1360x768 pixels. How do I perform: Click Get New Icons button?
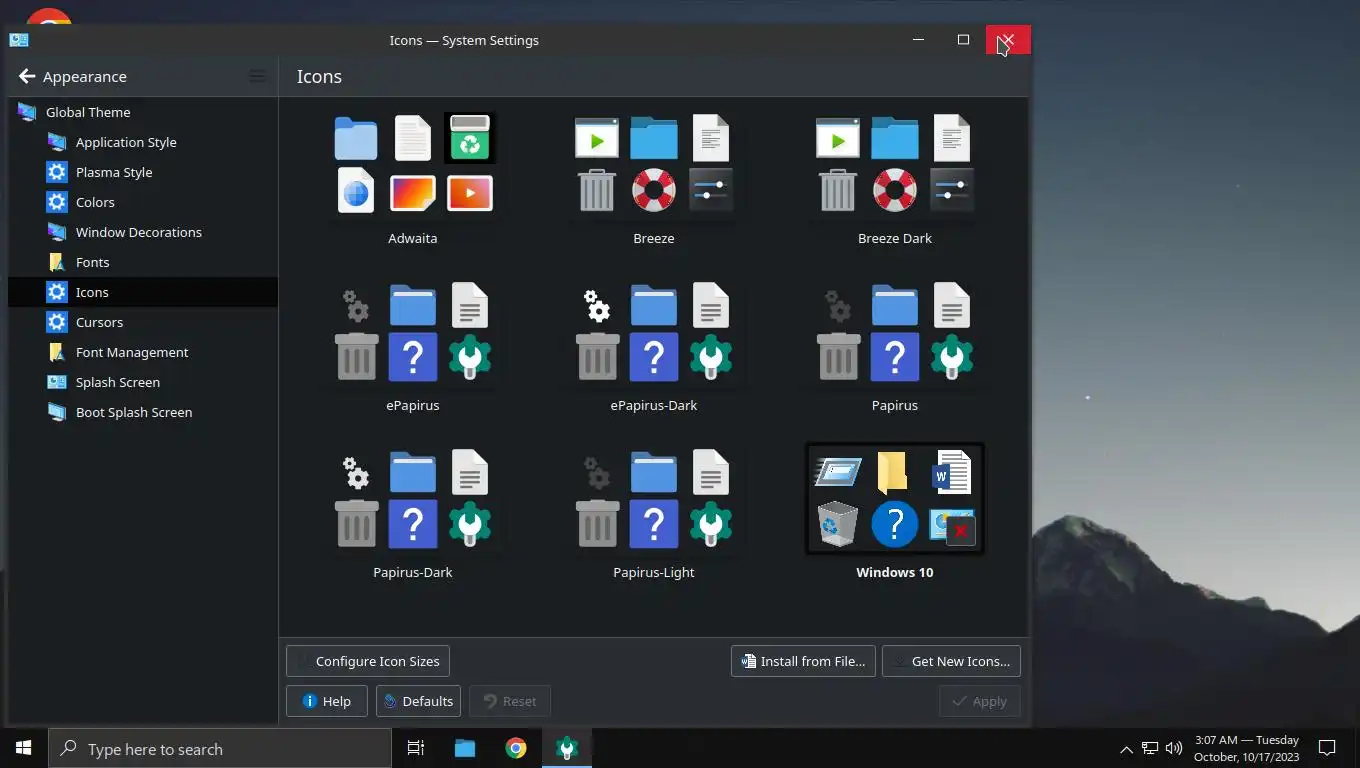pos(951,661)
